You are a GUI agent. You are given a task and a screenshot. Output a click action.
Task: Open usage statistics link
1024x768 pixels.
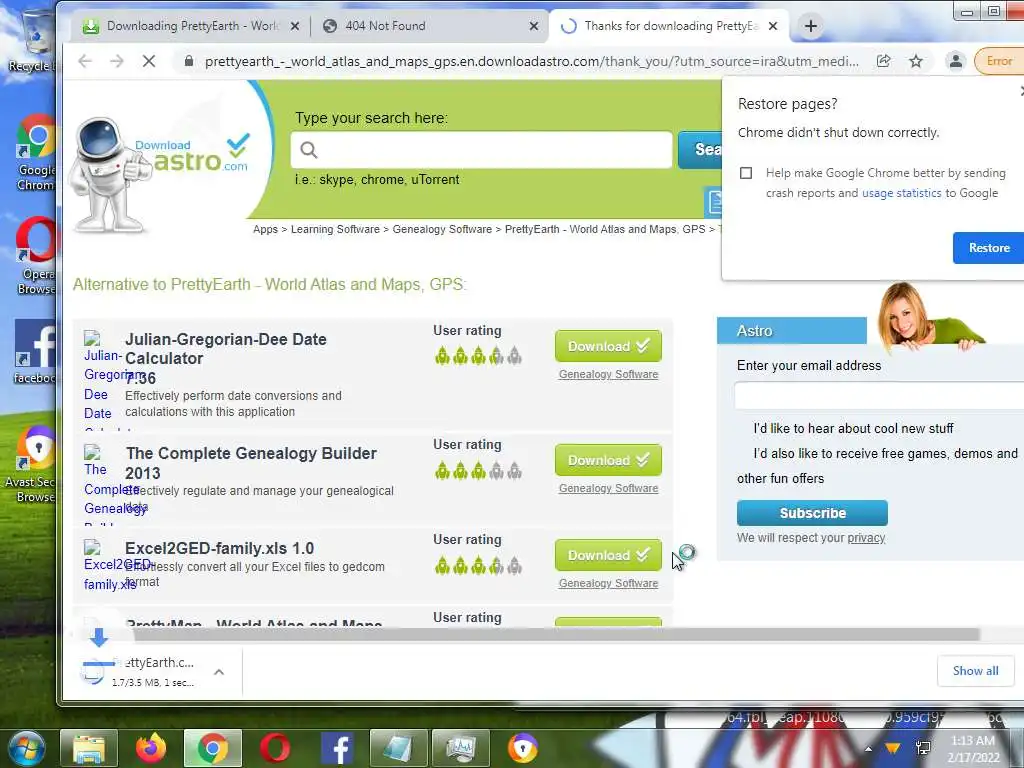(901, 193)
